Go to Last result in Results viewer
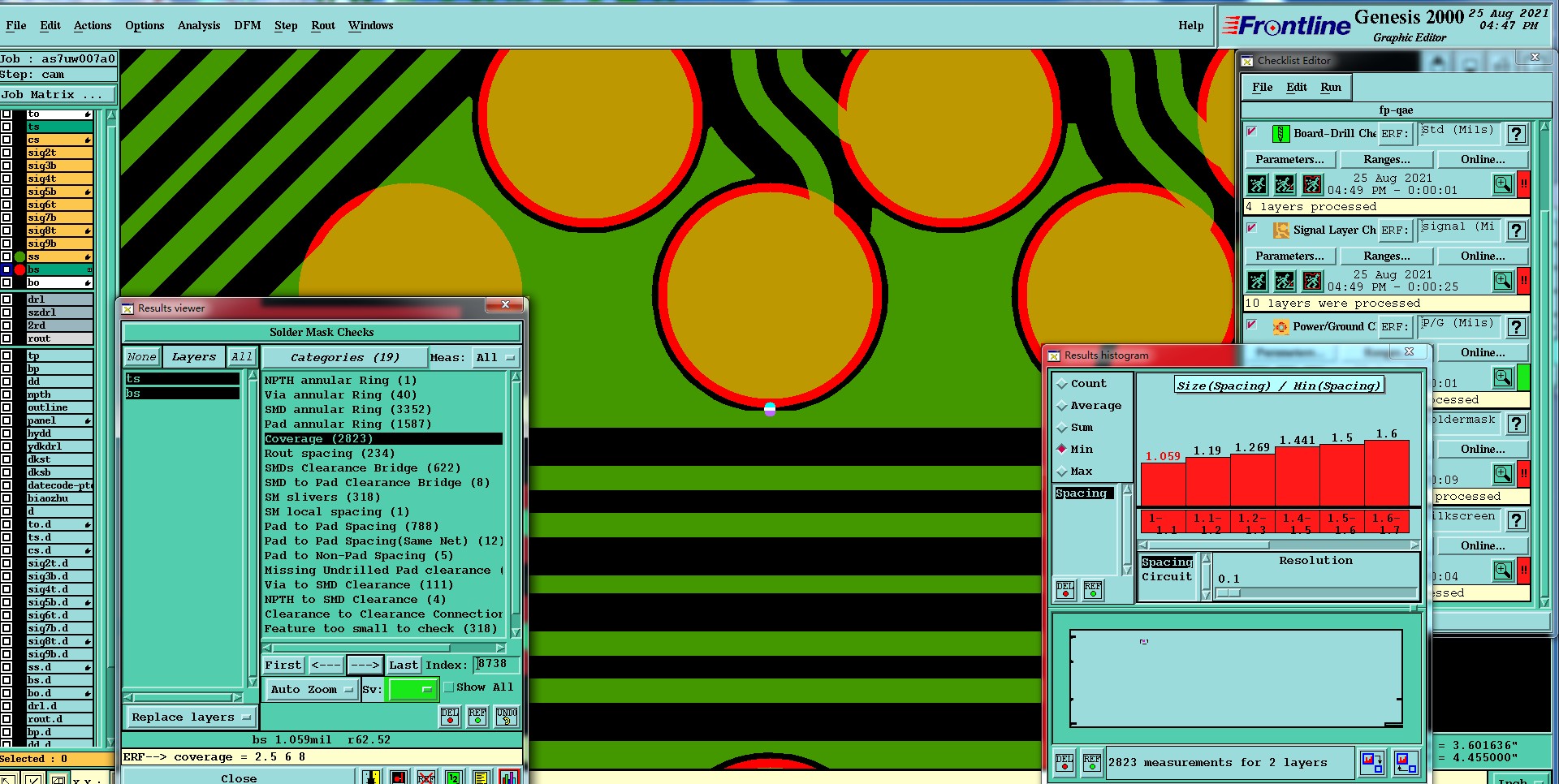Image resolution: width=1559 pixels, height=784 pixels. (403, 666)
